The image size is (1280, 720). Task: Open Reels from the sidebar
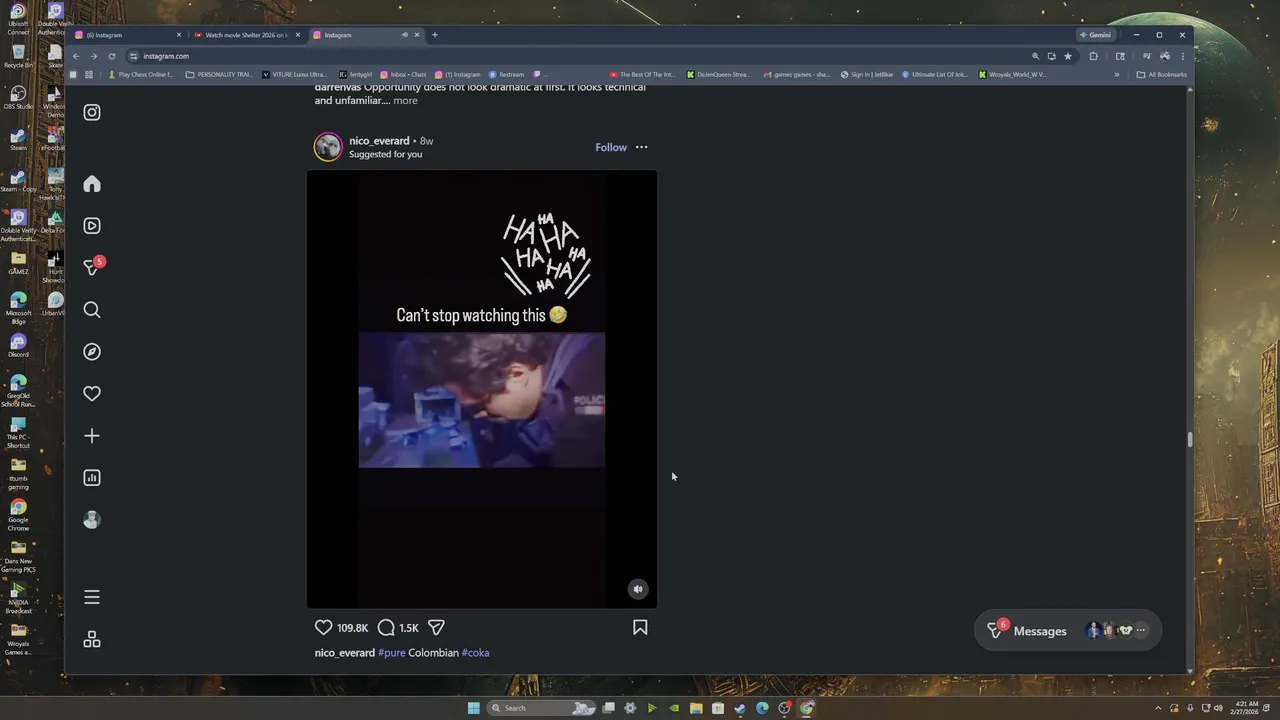[x=92, y=226]
